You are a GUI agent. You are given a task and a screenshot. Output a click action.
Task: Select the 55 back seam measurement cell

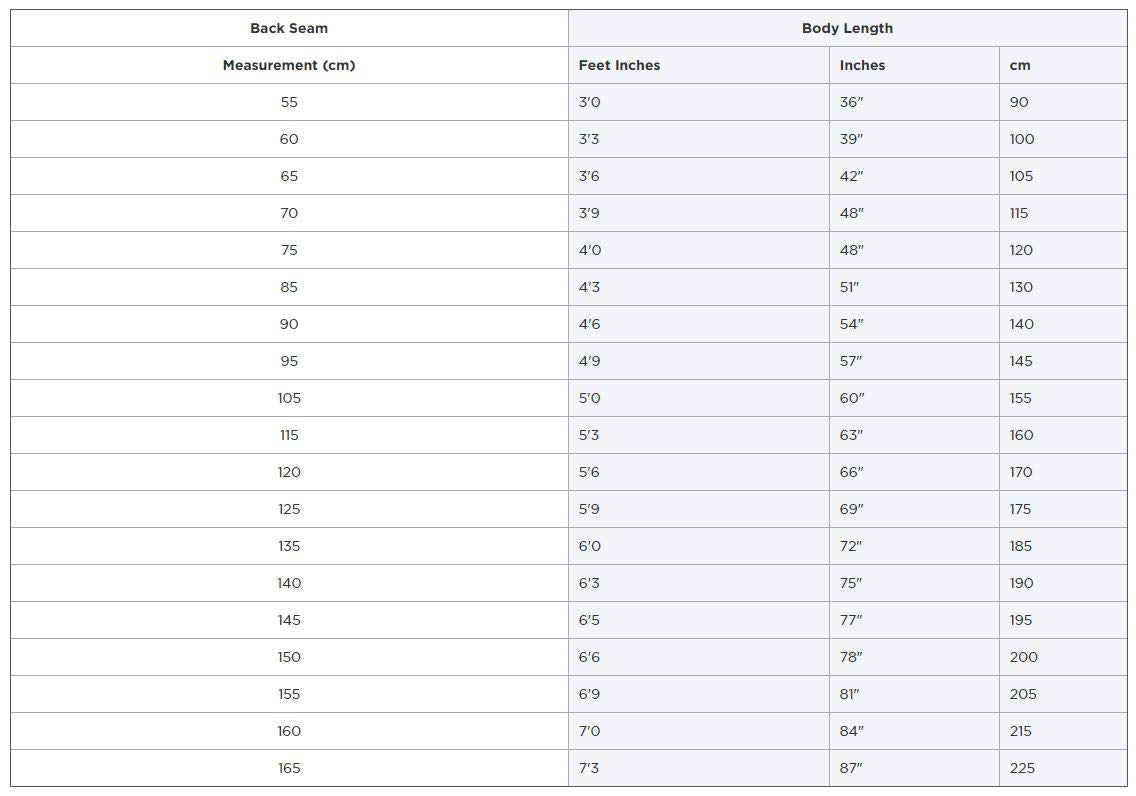coord(289,102)
